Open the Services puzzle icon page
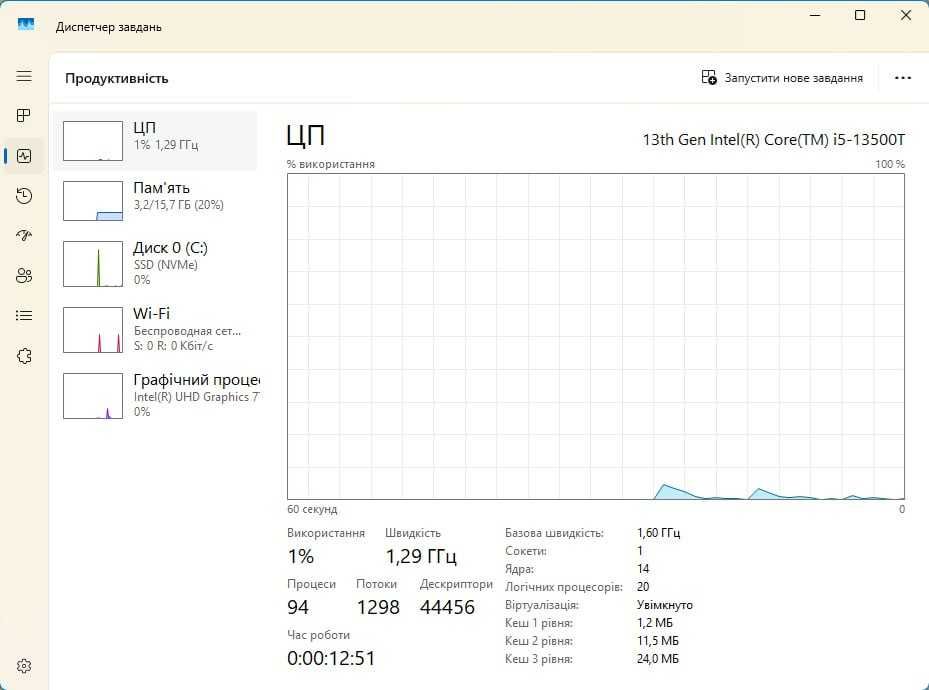This screenshot has height=690, width=929. 24,356
